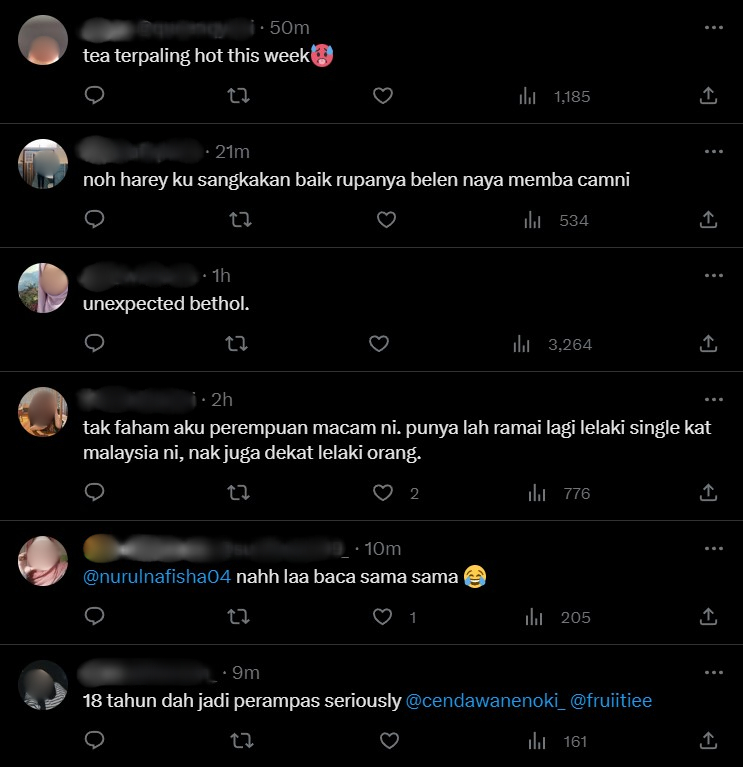Share the 'noh harey ku sangkakan' tweet
Viewport: 743px width, 767px height.
coord(708,219)
